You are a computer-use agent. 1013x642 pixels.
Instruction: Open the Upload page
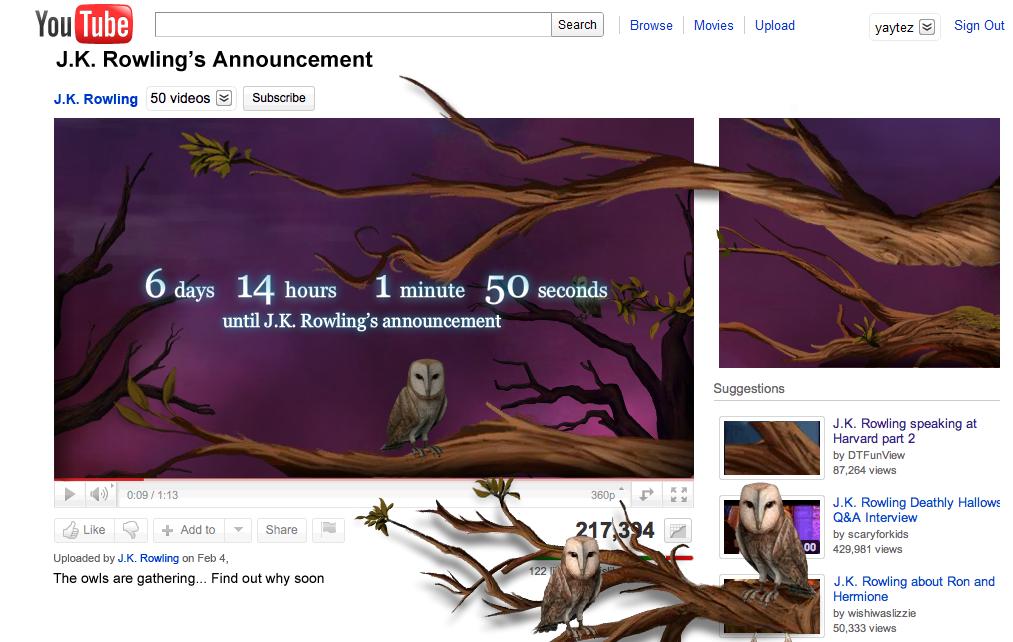pyautogui.click(x=775, y=25)
